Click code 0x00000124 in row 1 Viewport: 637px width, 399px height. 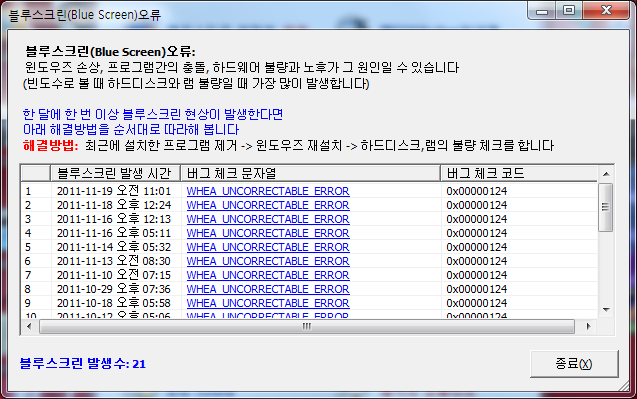(x=477, y=191)
